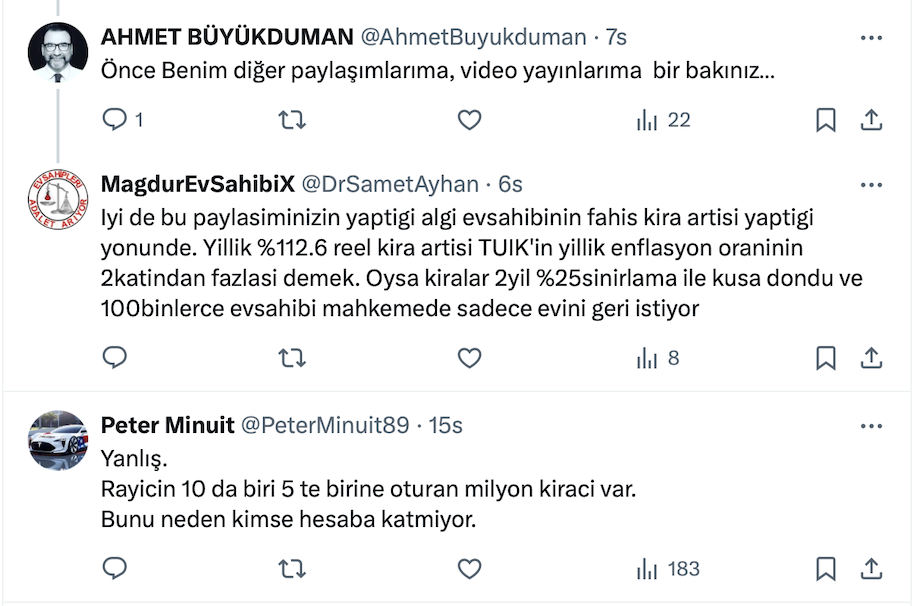Repost Peter Minuit's tweet
Screen dimensions: 920x606
click(291, 569)
